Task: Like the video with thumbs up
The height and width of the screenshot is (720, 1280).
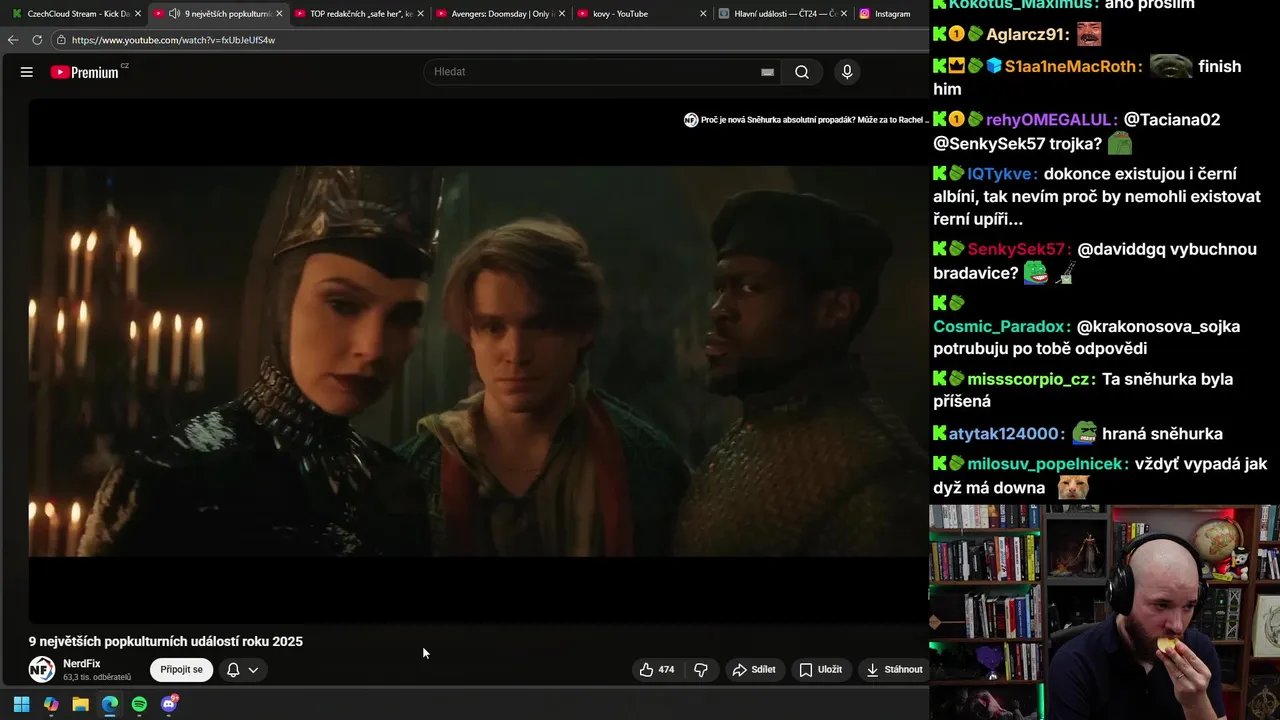Action: click(x=657, y=670)
